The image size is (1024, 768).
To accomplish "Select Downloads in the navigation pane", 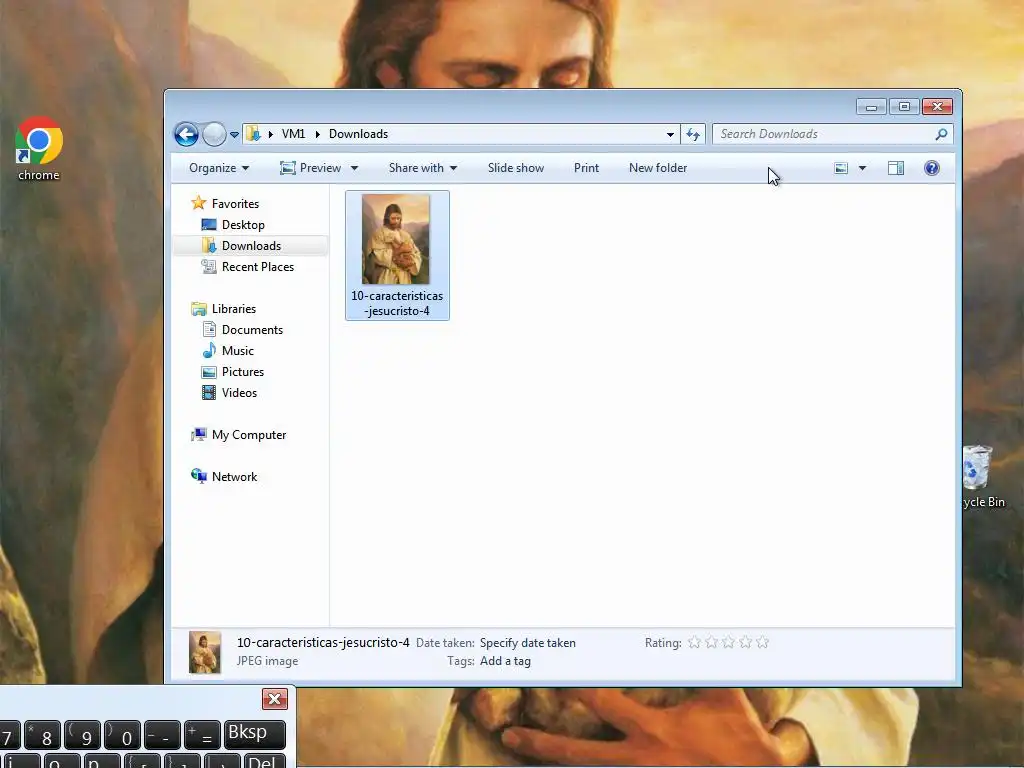I will [251, 246].
